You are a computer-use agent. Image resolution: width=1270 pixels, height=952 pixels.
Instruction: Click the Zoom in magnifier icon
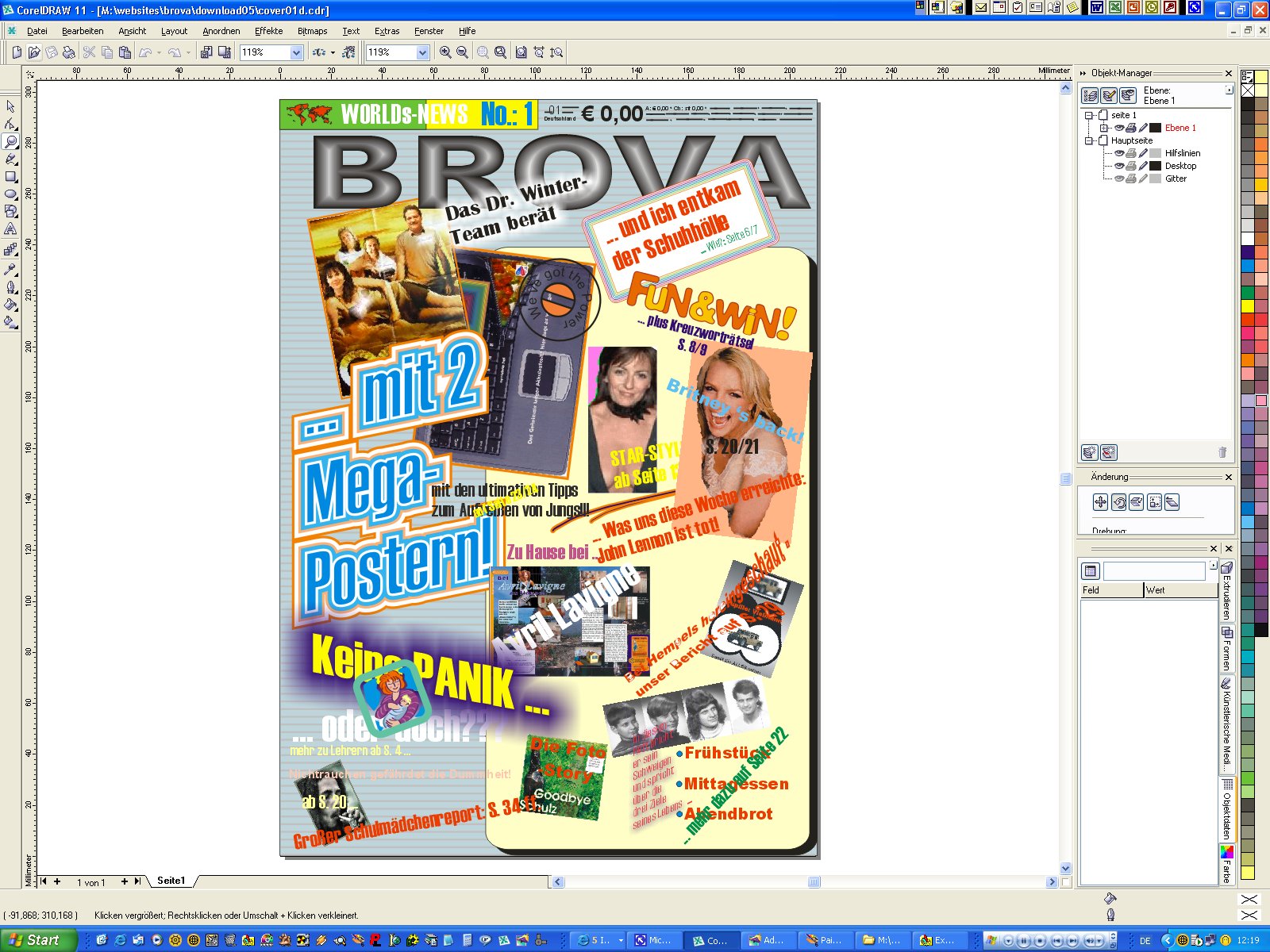pos(445,52)
